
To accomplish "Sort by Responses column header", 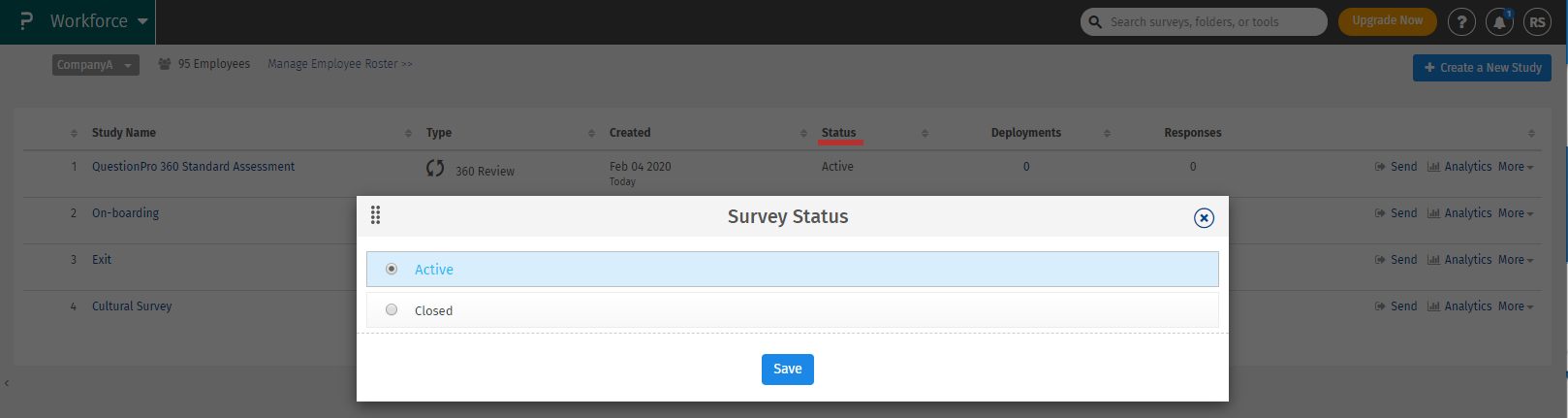I will [1193, 133].
